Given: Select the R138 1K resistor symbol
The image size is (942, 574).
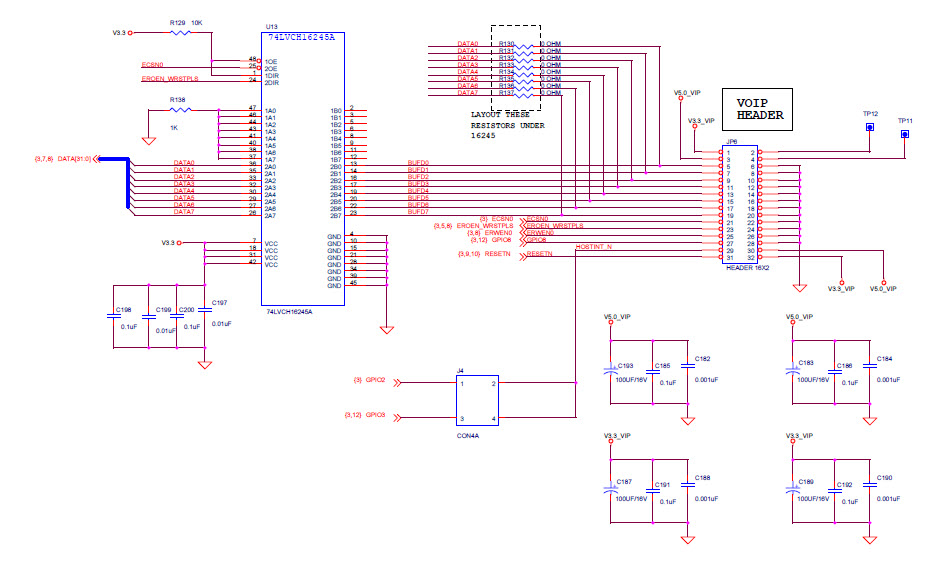Looking at the screenshot, I should click(180, 112).
